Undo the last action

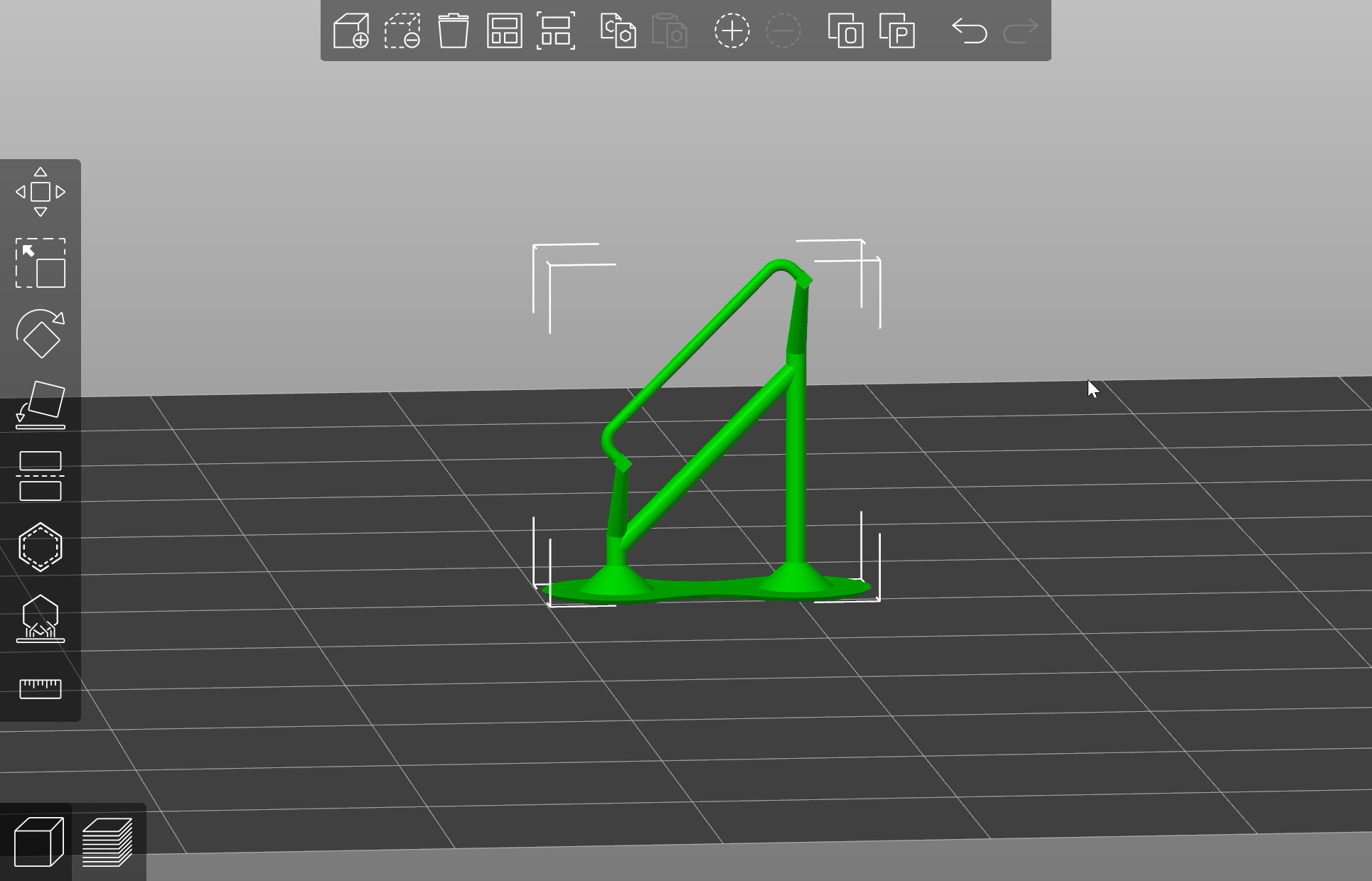[x=969, y=31]
